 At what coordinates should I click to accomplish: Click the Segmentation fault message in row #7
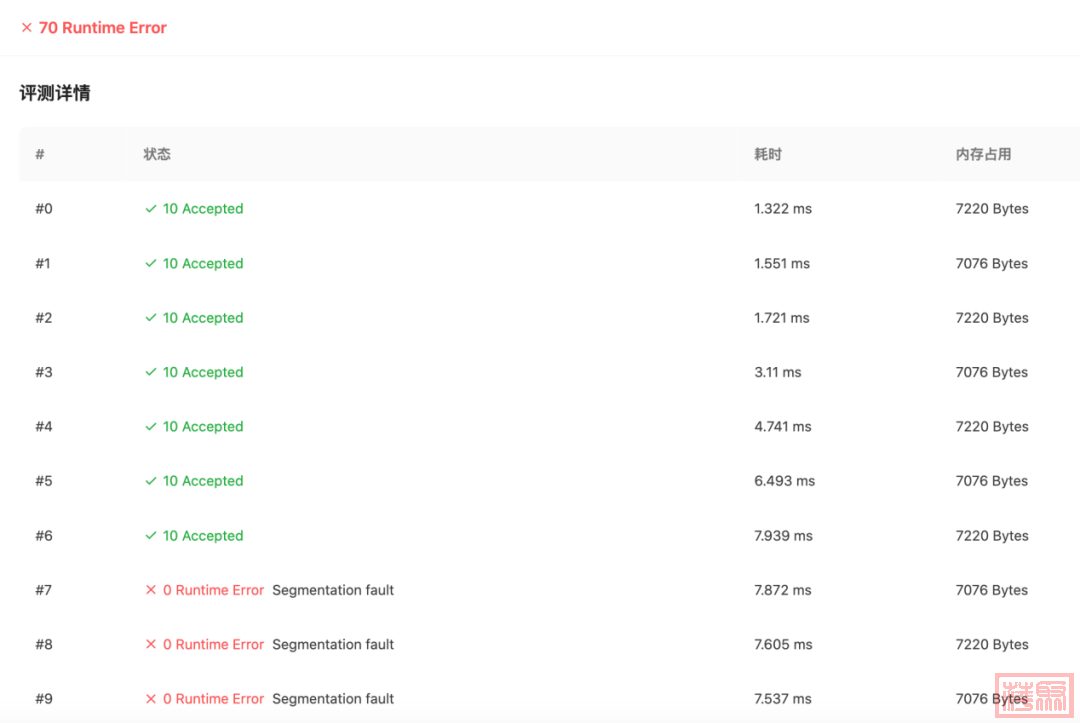(333, 590)
